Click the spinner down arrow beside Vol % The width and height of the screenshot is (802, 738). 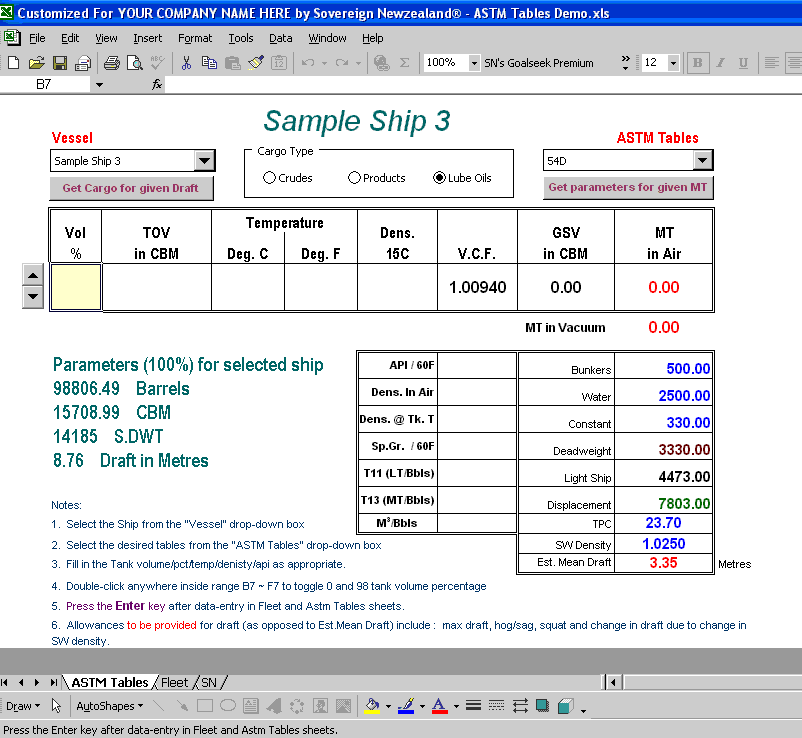(x=33, y=297)
